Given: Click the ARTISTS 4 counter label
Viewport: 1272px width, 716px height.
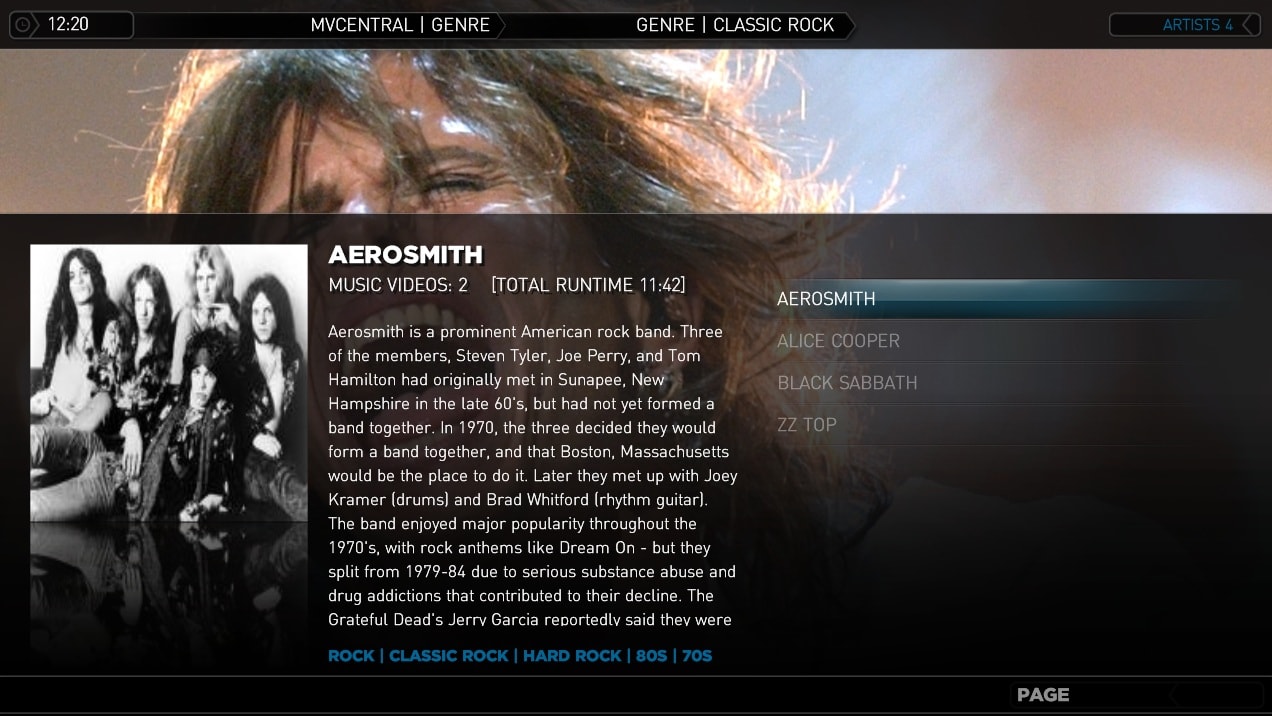Looking at the screenshot, I should click(x=1198, y=25).
